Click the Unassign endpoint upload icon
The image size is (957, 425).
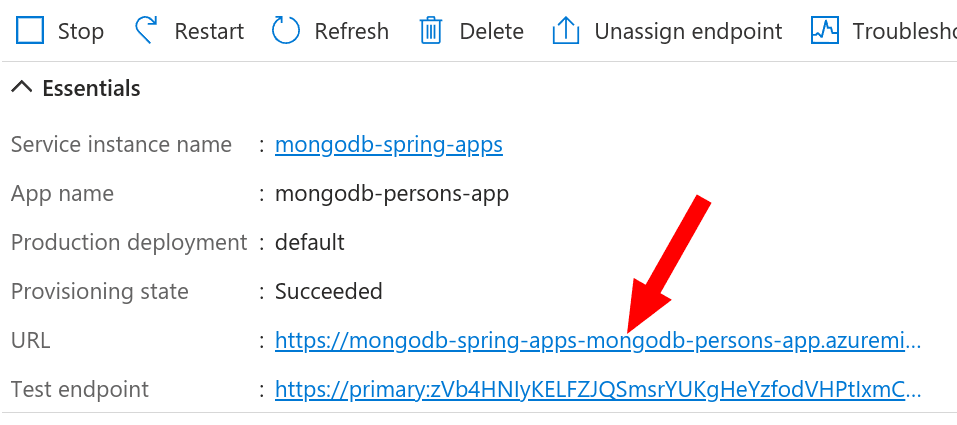(x=566, y=31)
